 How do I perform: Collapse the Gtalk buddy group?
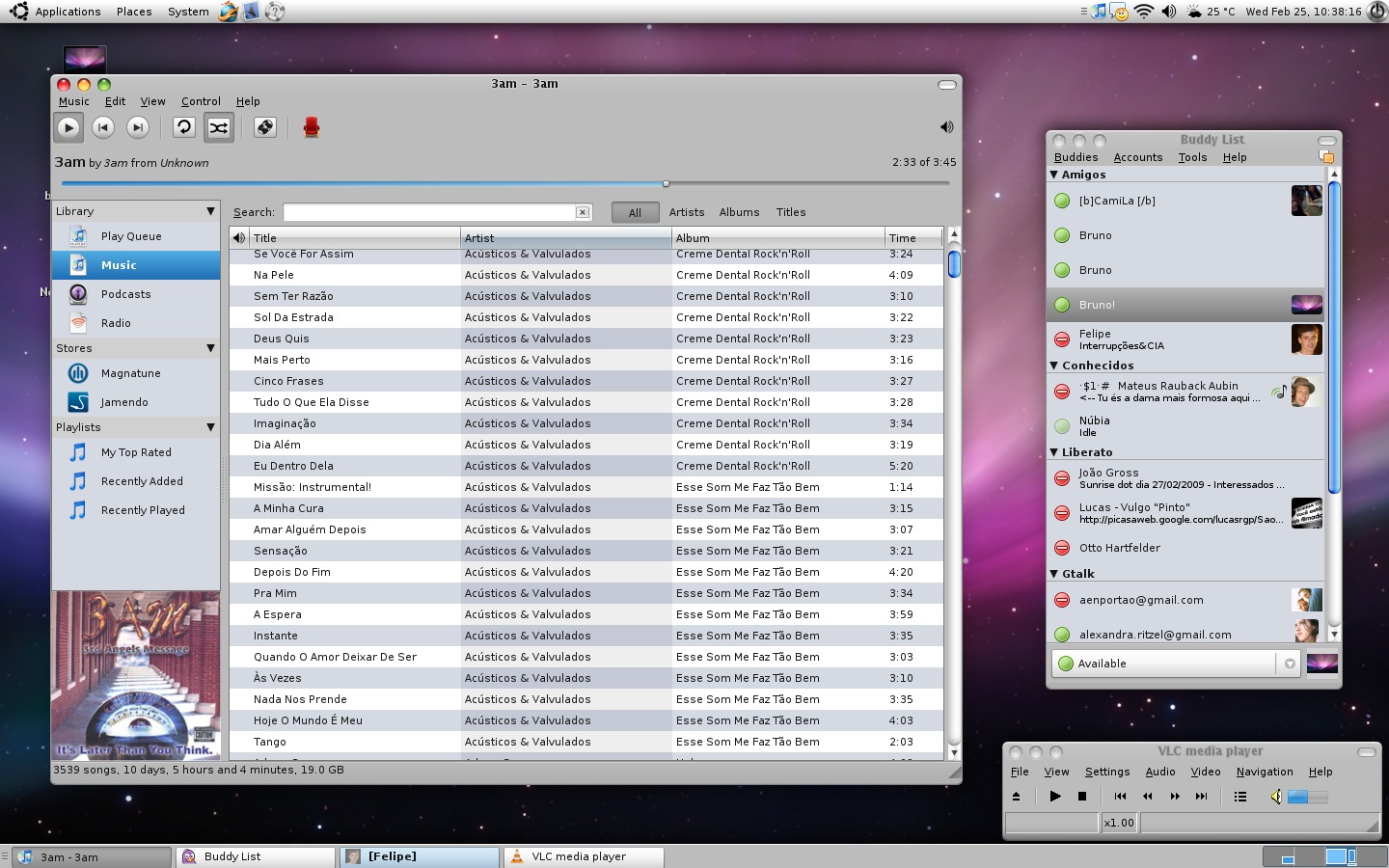[1054, 574]
